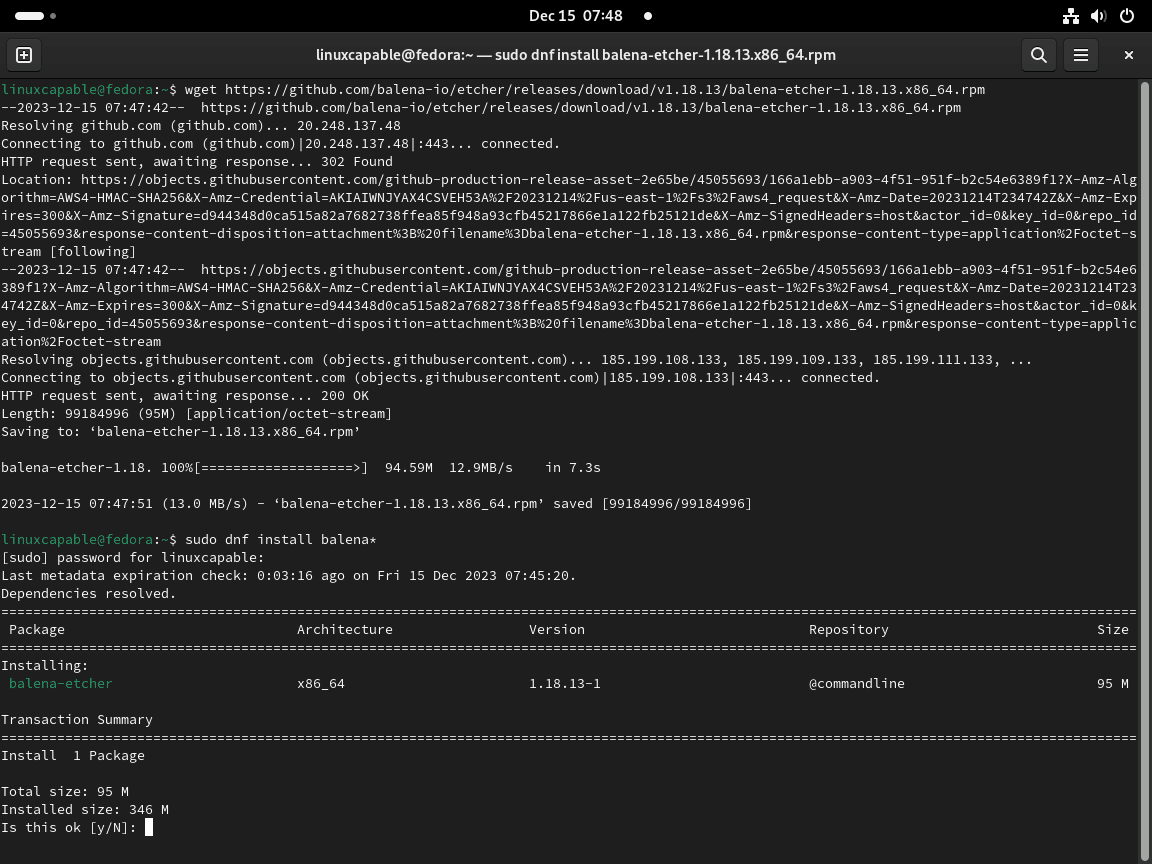Click the 'Size' column header
This screenshot has height=864, width=1152.
click(1112, 629)
